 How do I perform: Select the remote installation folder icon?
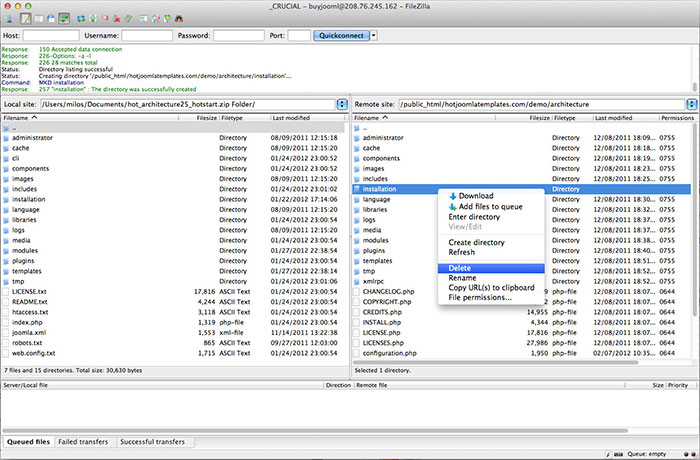click(x=357, y=189)
